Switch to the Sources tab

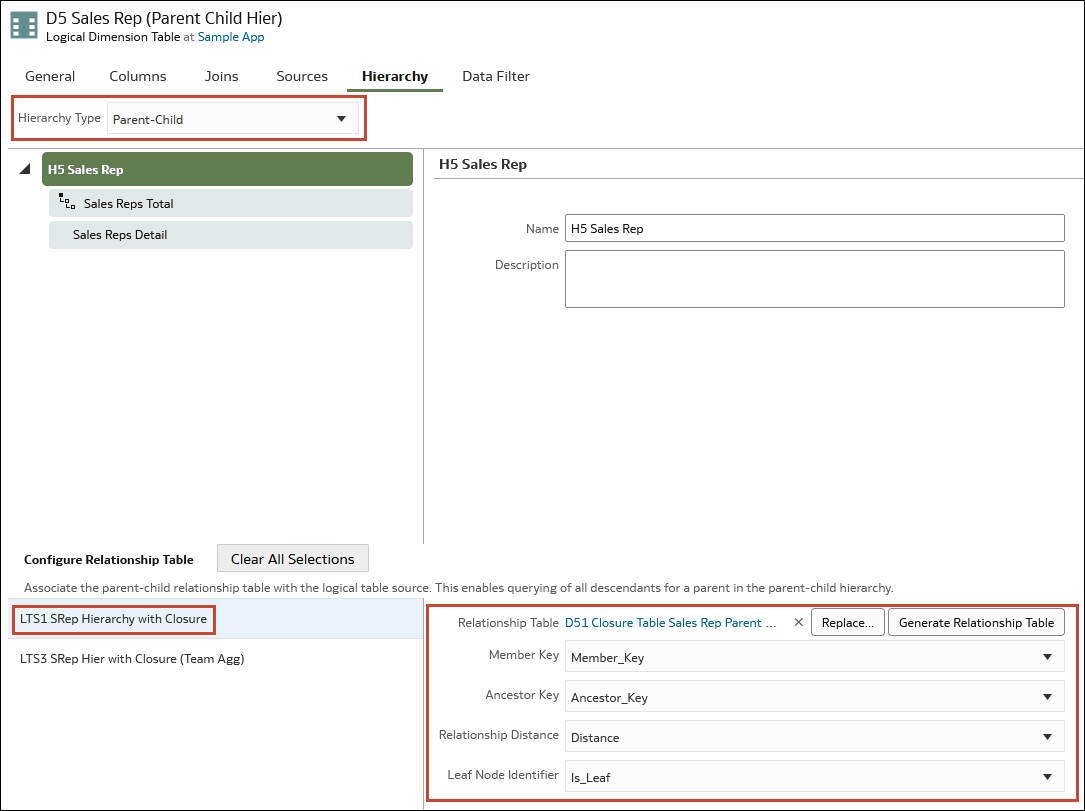coord(302,76)
